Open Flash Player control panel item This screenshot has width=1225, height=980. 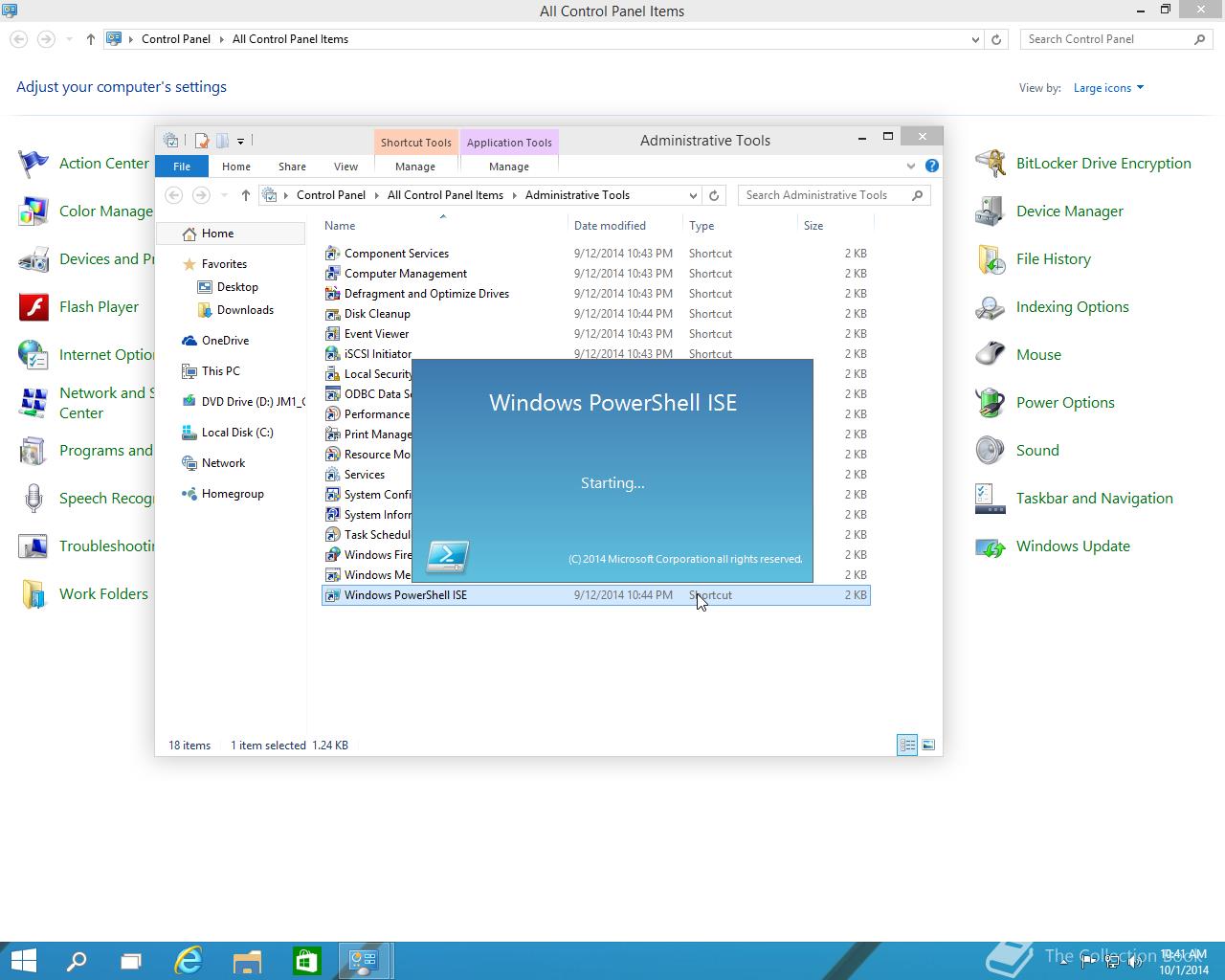[33, 307]
